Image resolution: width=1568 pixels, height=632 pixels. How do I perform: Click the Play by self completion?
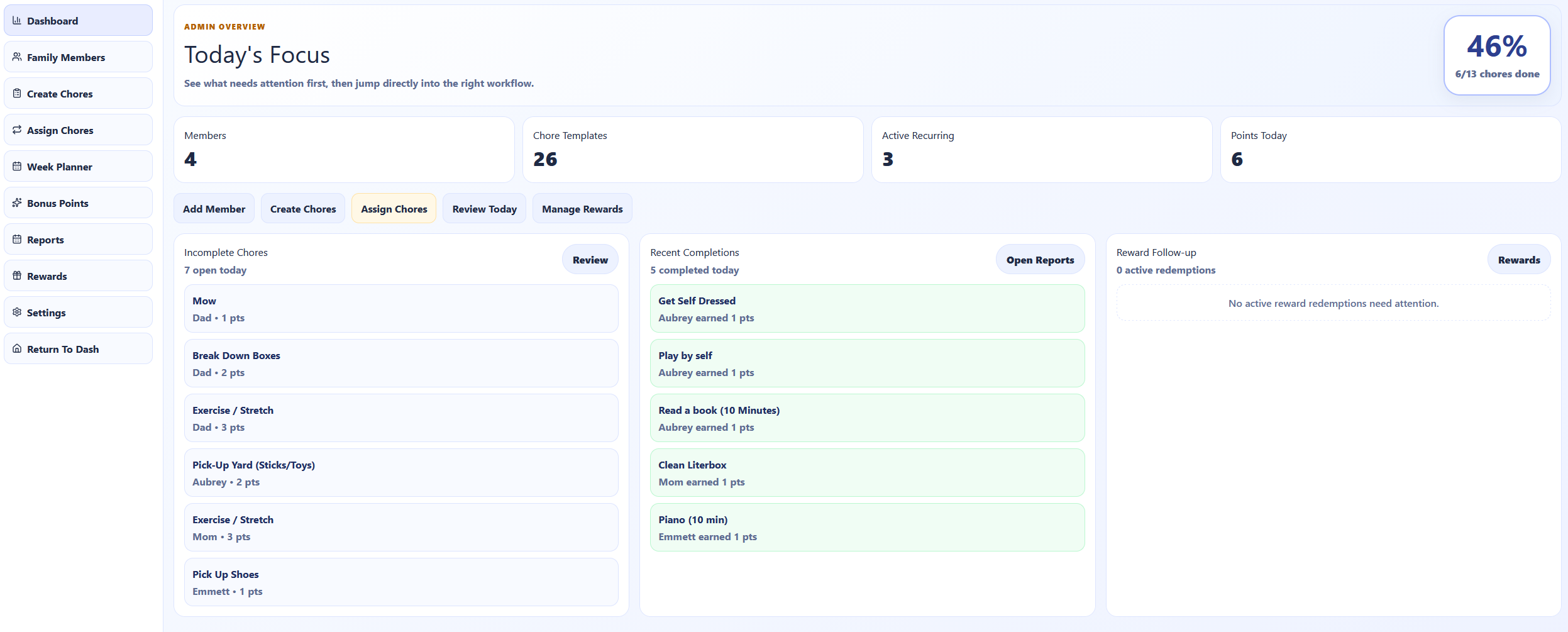coord(868,363)
